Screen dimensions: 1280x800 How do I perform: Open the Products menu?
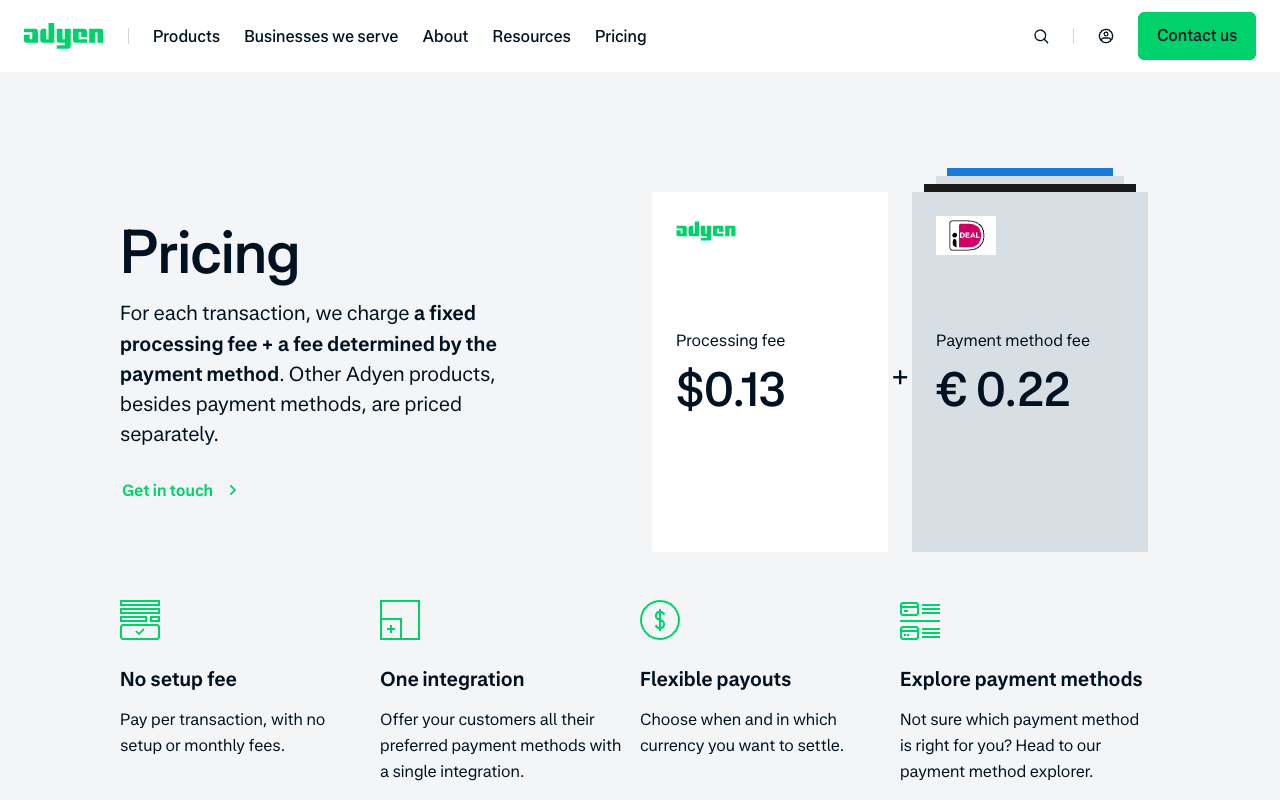pyautogui.click(x=186, y=36)
